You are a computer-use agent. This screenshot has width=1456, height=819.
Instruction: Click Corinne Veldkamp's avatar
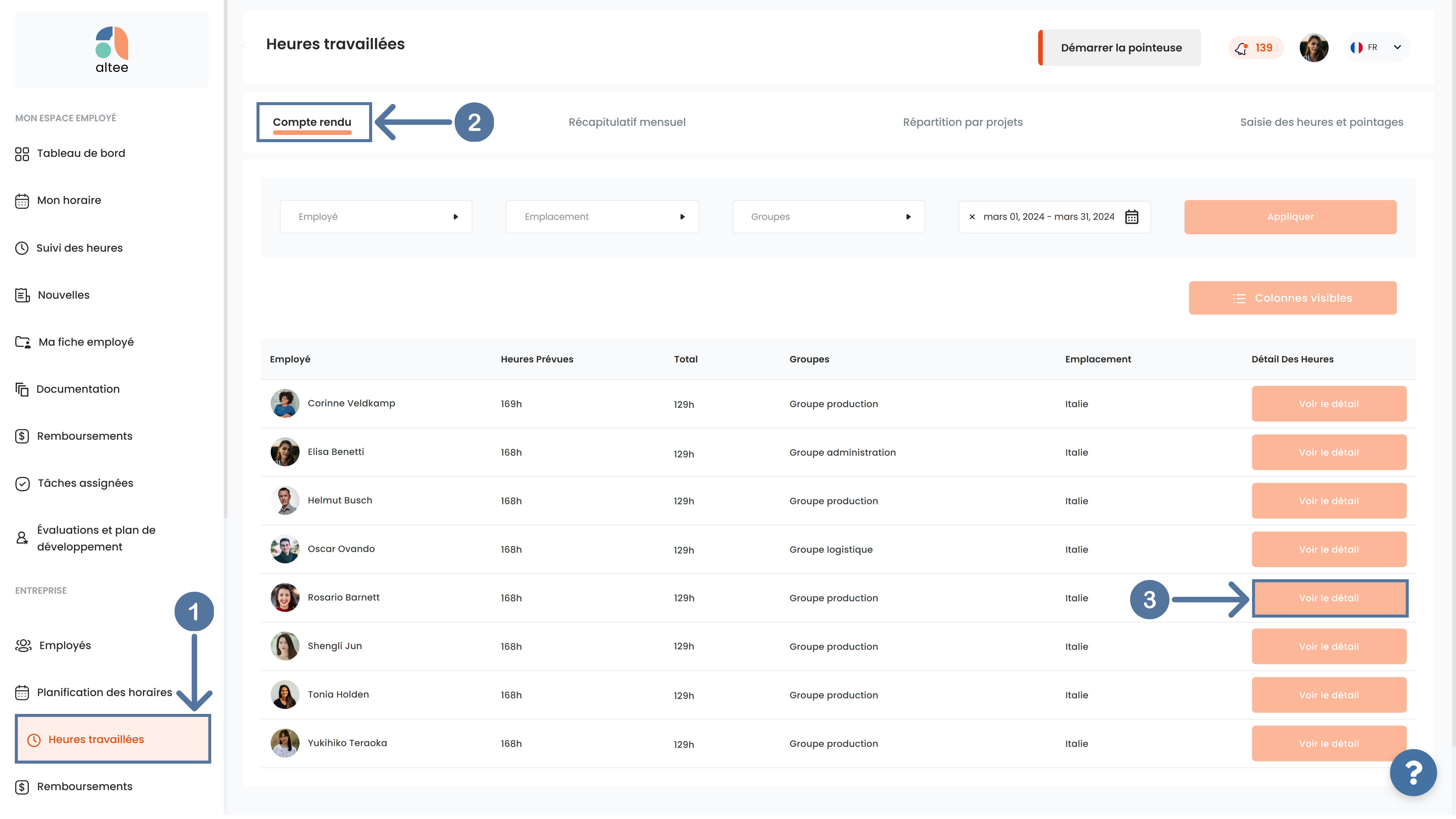pos(285,404)
